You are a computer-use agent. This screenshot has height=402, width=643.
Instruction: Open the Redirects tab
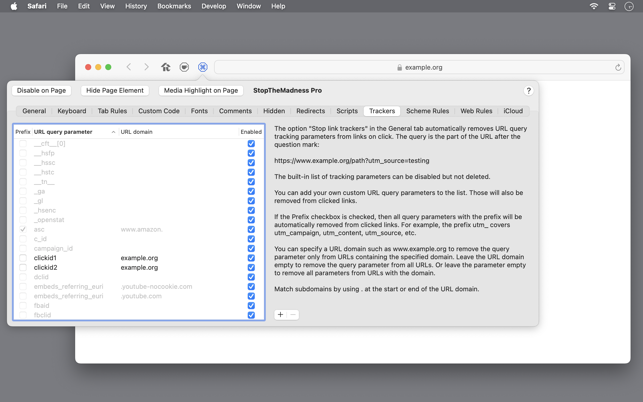click(310, 111)
